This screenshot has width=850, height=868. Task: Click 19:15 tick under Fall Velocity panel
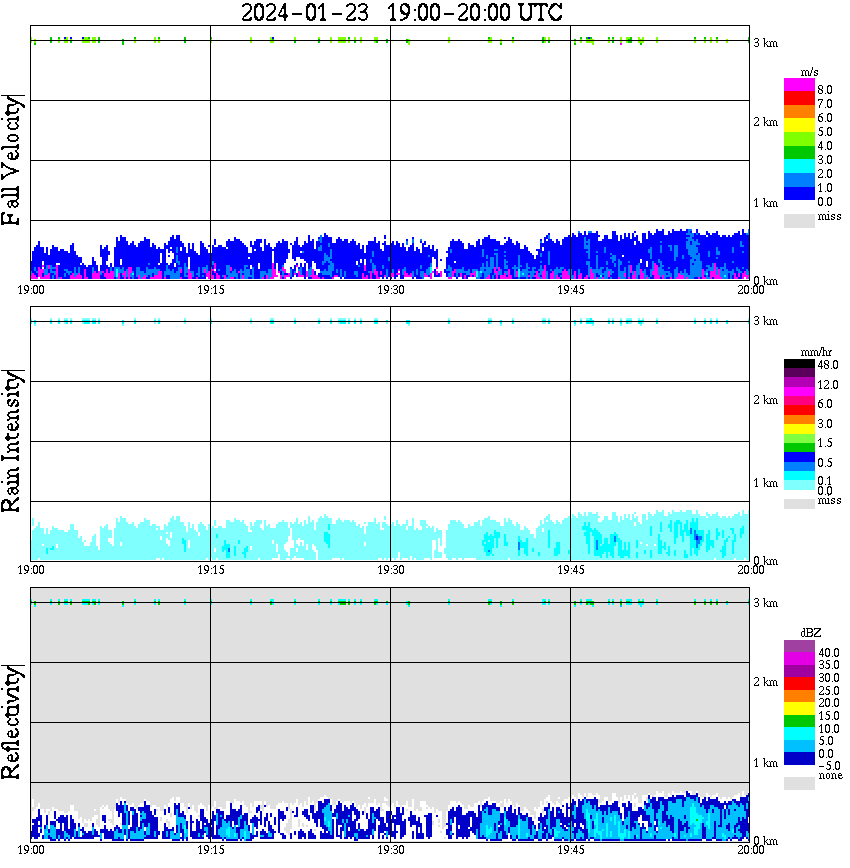pos(211,290)
